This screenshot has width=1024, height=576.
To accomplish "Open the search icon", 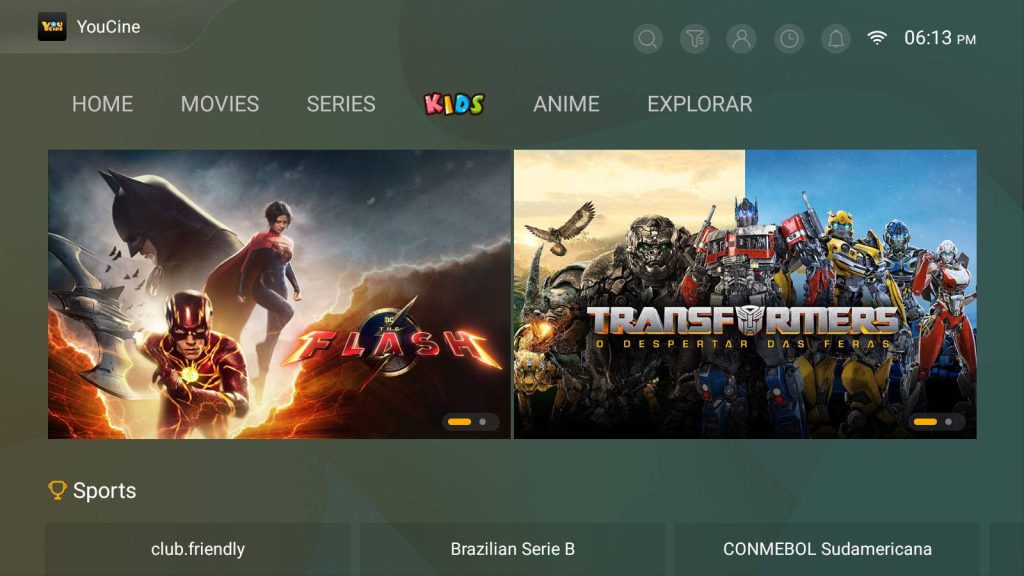I will pyautogui.click(x=648, y=39).
